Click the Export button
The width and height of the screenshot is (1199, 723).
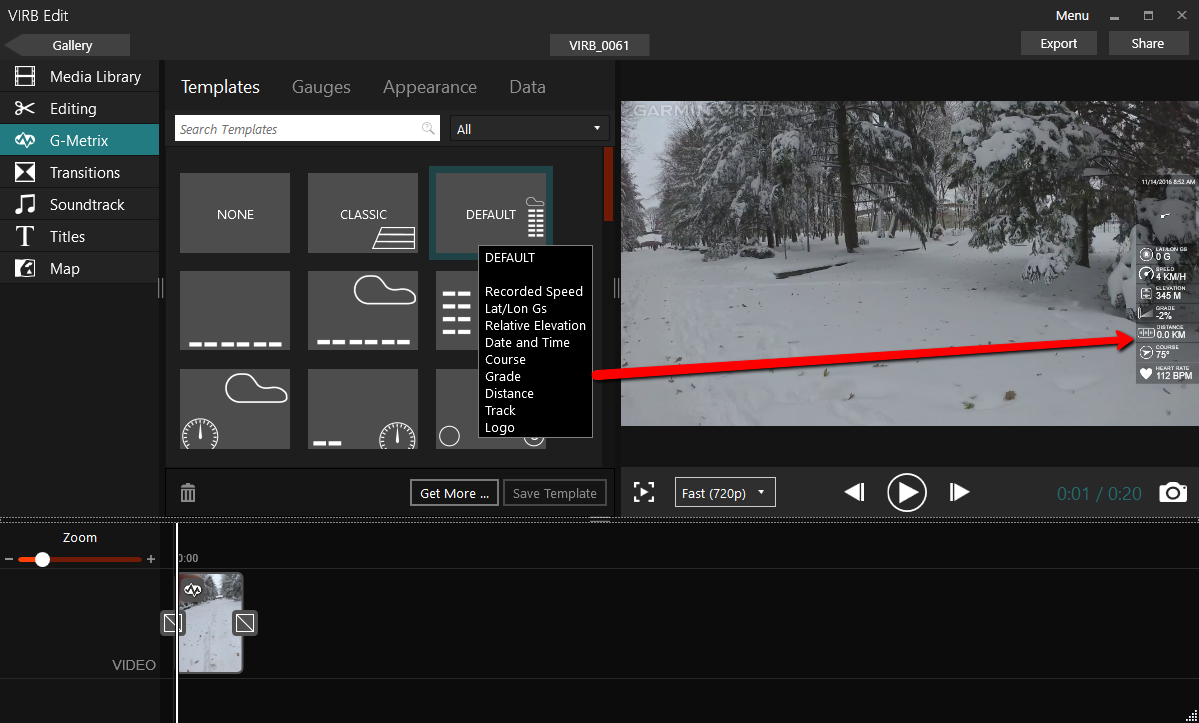[1058, 43]
